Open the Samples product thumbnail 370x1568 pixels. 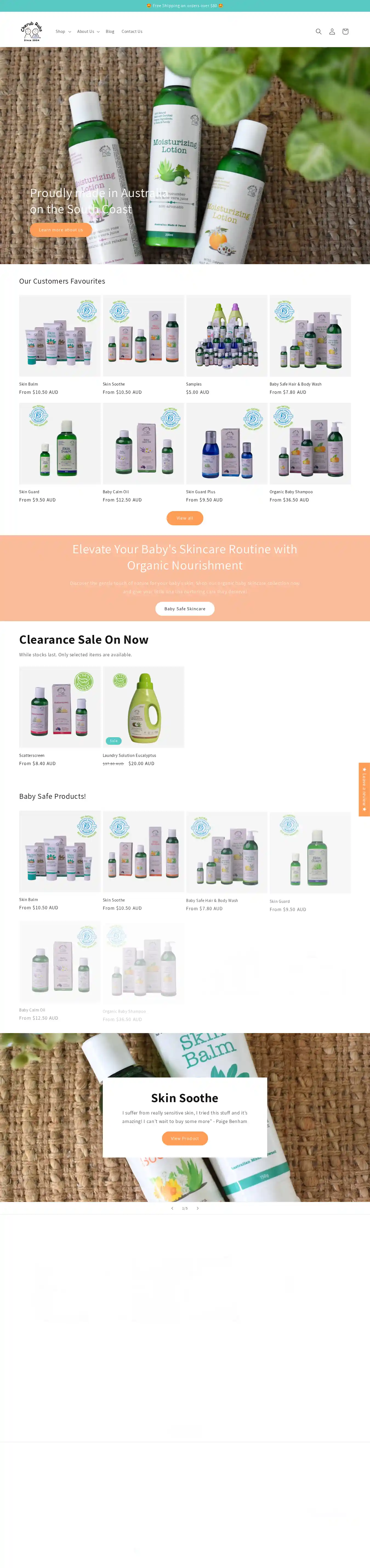click(x=226, y=336)
